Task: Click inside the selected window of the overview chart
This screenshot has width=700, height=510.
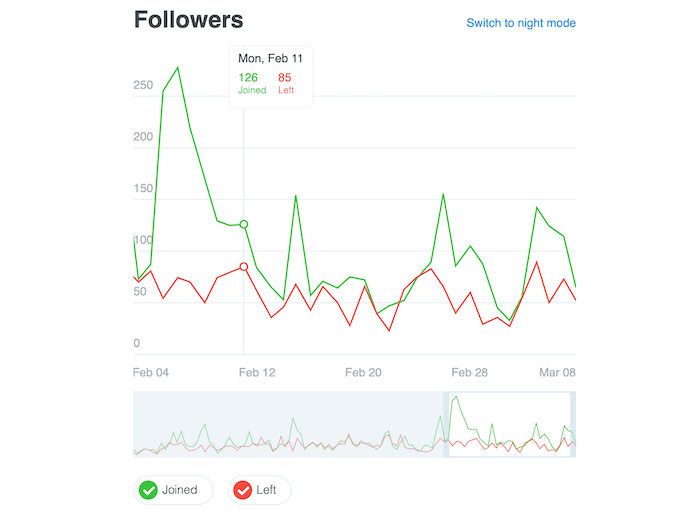Action: click(509, 424)
